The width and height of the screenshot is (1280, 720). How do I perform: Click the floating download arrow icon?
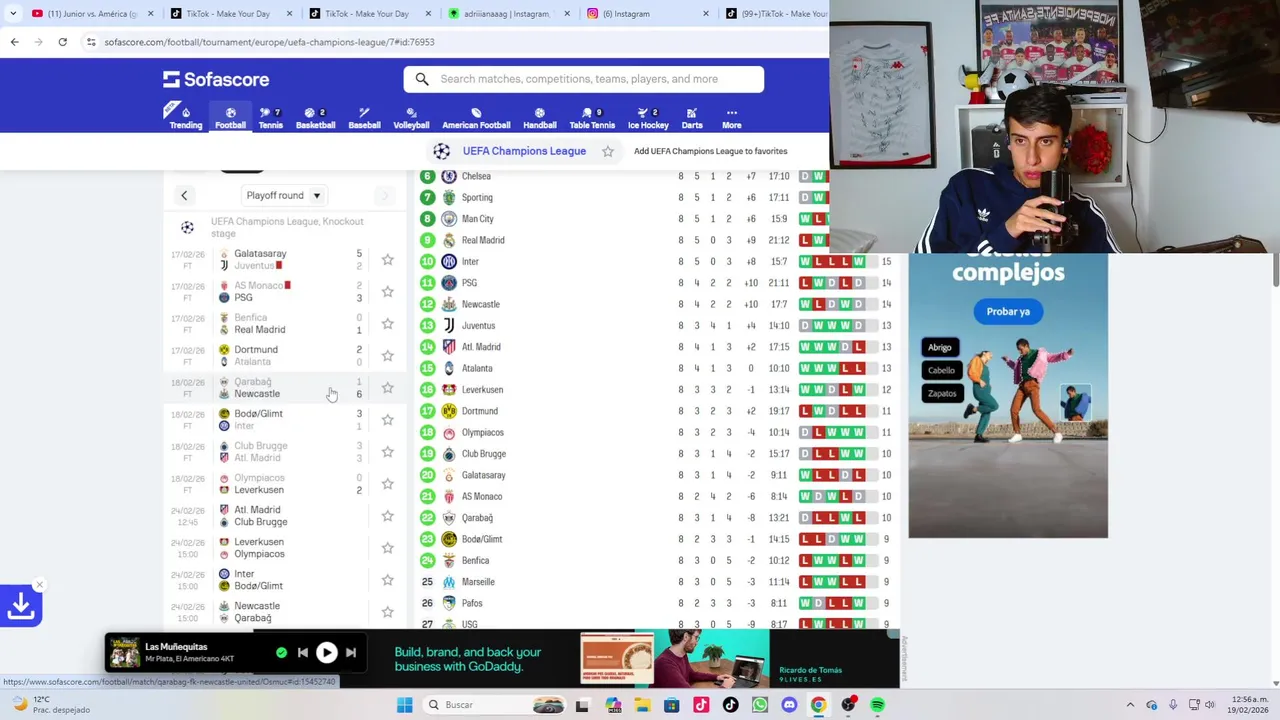point(21,605)
